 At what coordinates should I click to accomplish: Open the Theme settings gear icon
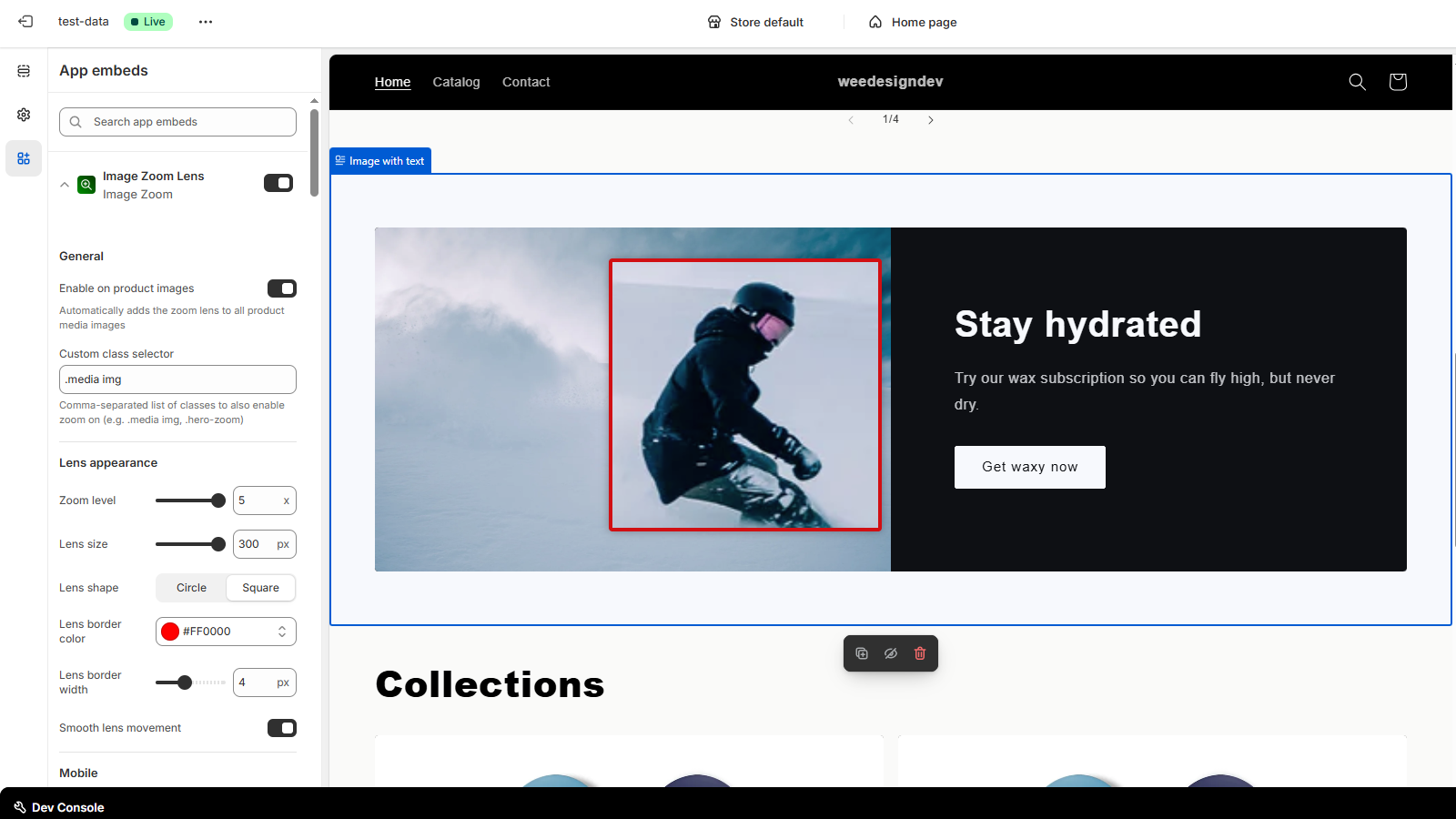[24, 115]
